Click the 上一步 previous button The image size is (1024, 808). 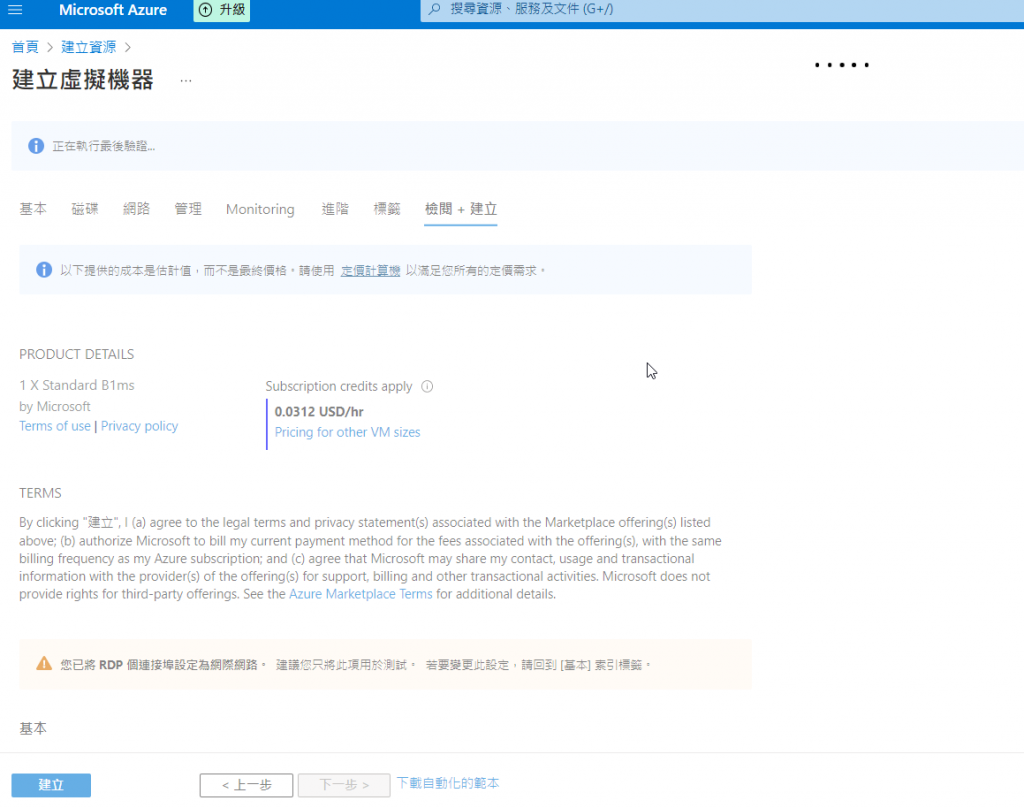(246, 784)
